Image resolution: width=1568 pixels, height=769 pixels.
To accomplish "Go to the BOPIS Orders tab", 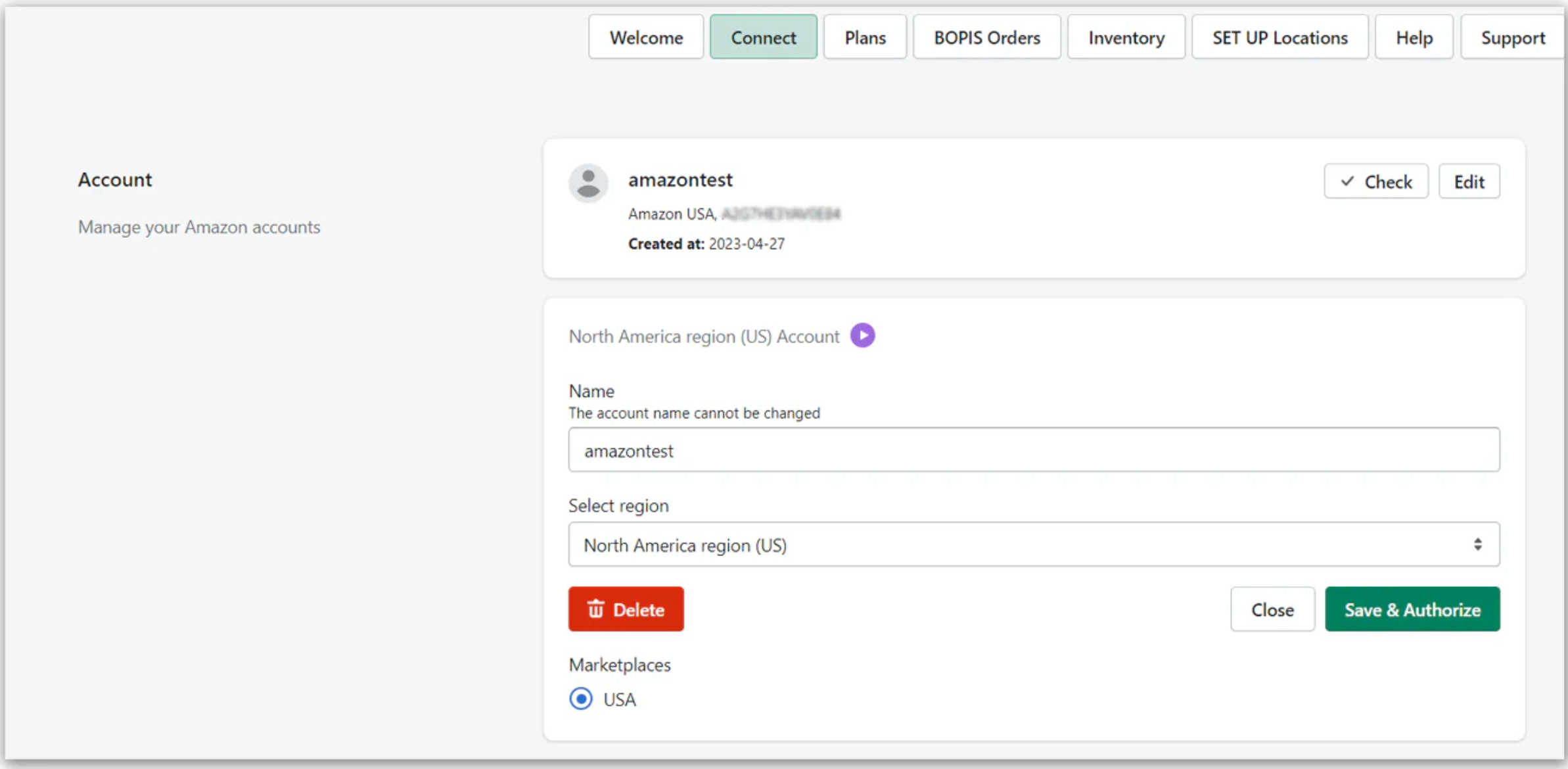I will pos(986,37).
